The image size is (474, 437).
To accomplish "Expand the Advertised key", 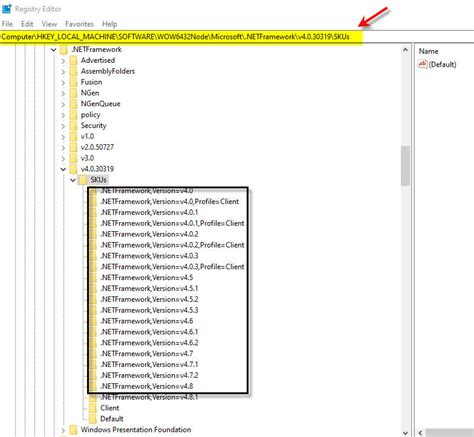I will pyautogui.click(x=63, y=61).
